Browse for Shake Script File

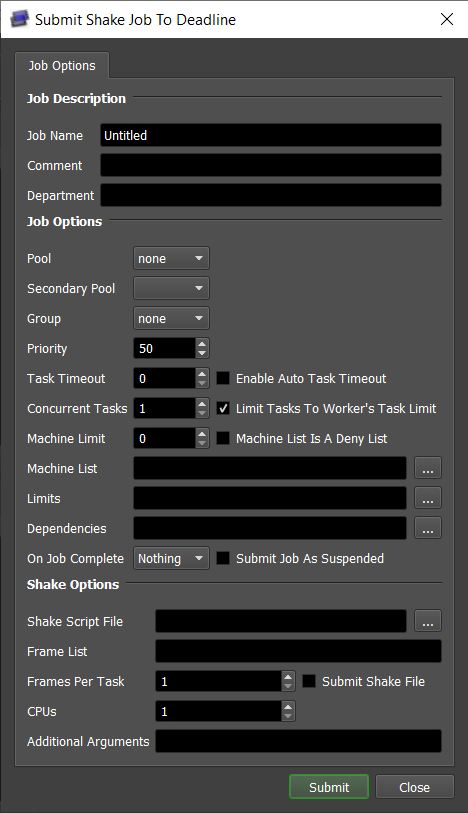tap(428, 621)
